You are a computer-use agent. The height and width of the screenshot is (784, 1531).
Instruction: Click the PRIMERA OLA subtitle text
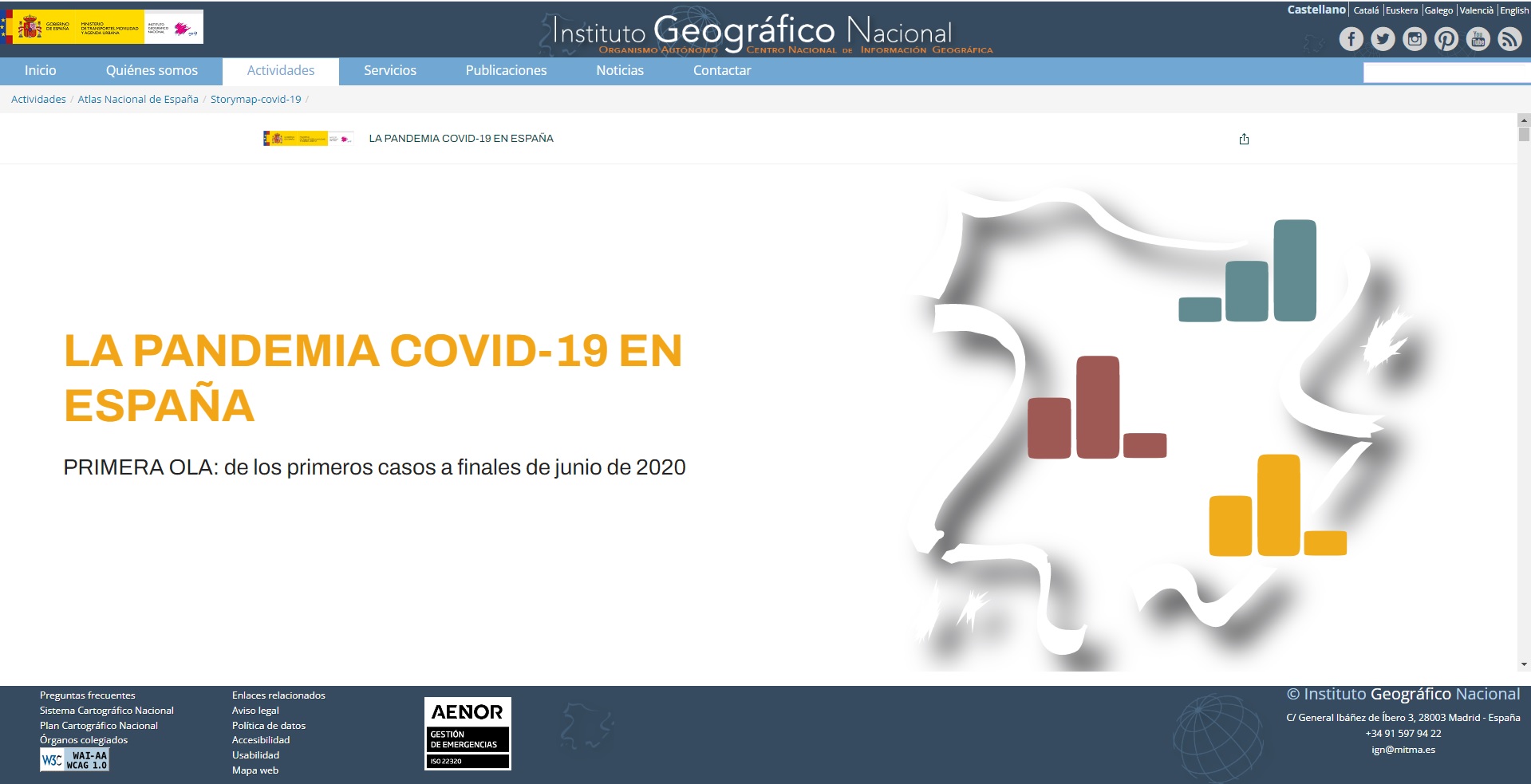click(375, 467)
